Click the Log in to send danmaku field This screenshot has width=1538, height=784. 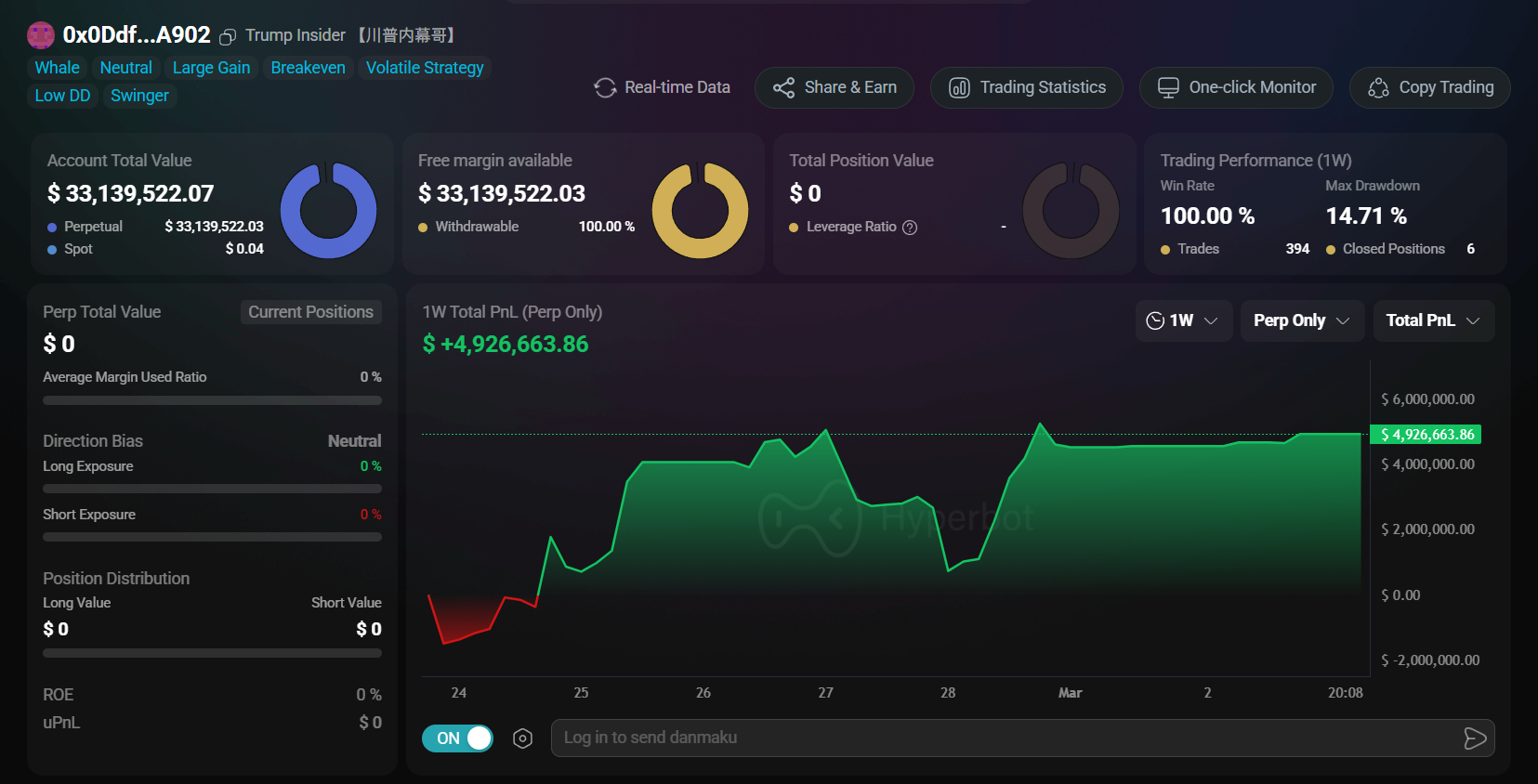pos(1004,738)
